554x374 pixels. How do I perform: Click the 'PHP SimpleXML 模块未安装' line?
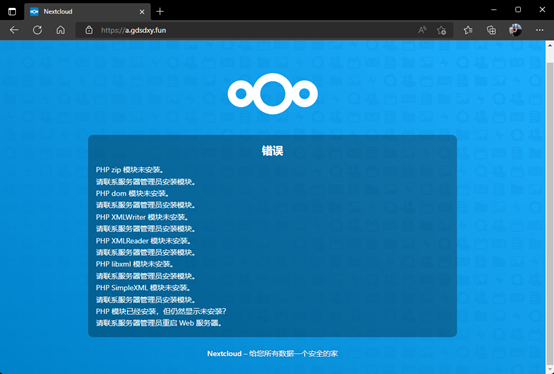[x=143, y=288]
